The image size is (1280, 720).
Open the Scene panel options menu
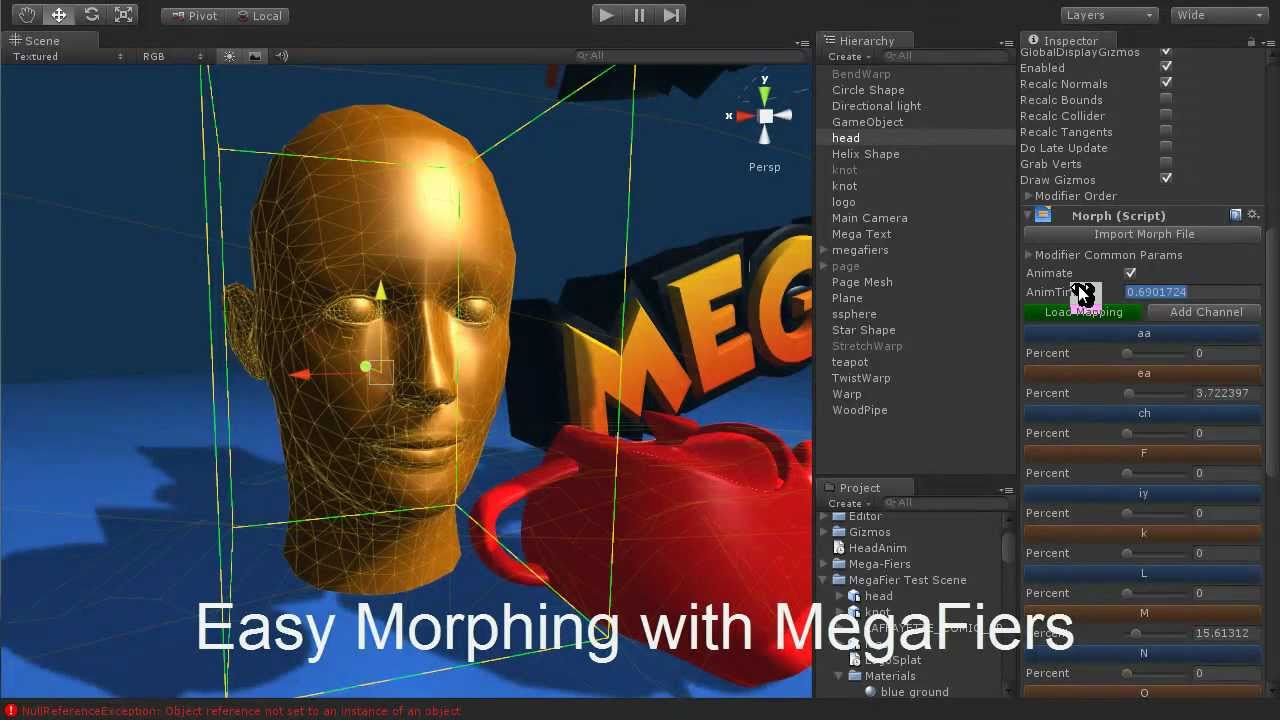(x=802, y=43)
